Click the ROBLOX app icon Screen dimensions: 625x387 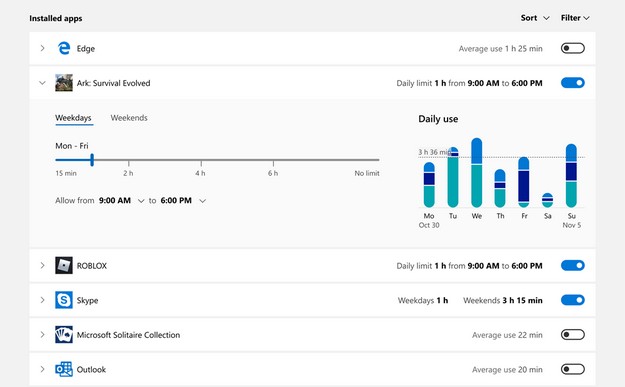pos(64,265)
